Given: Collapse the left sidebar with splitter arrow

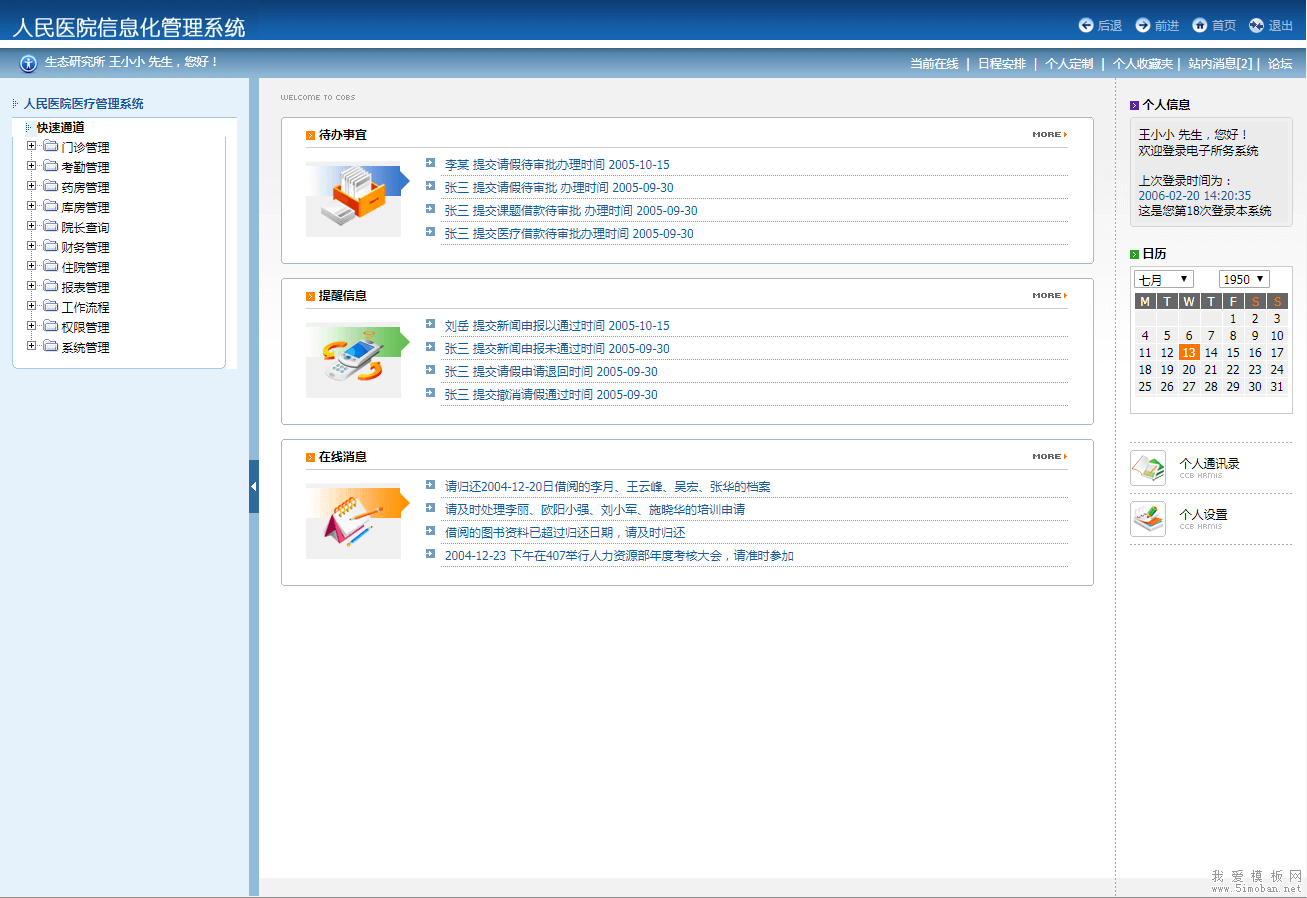Looking at the screenshot, I should coord(254,486).
